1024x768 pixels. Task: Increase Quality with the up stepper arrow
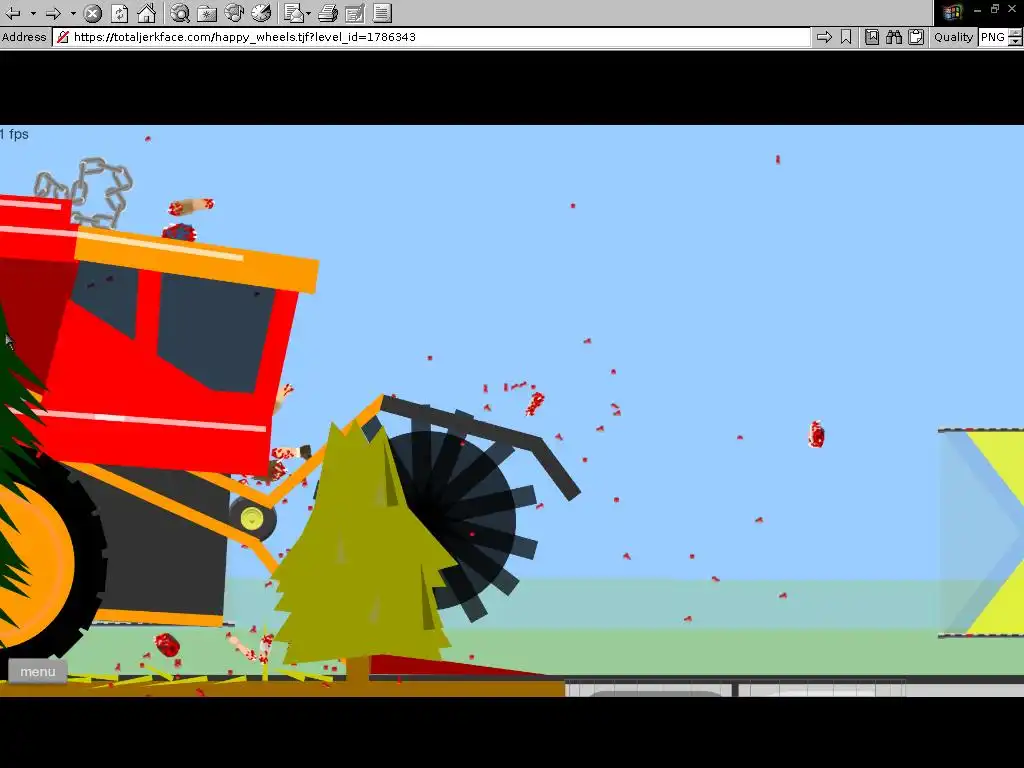[x=1016, y=33]
